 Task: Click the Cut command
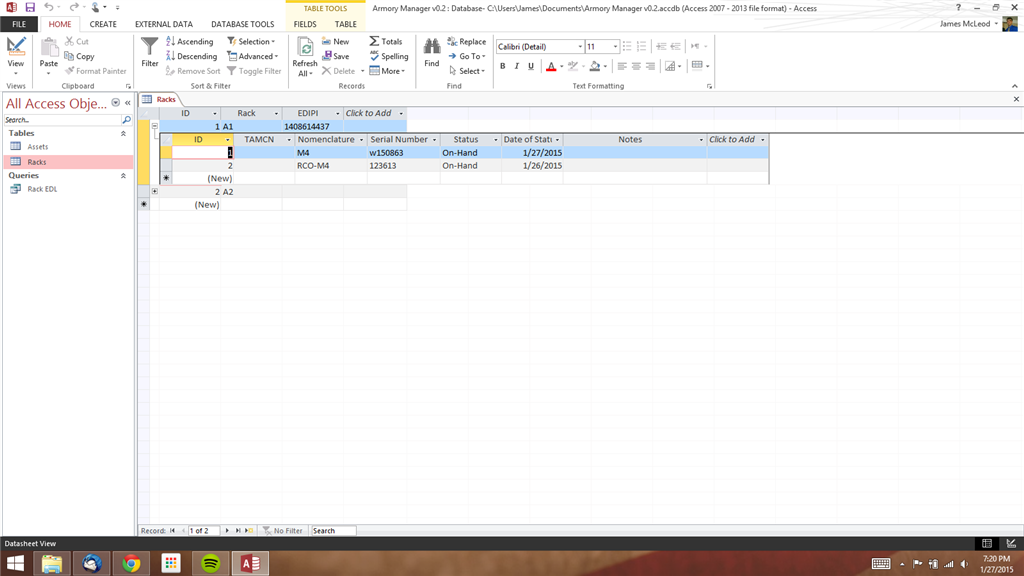76,41
